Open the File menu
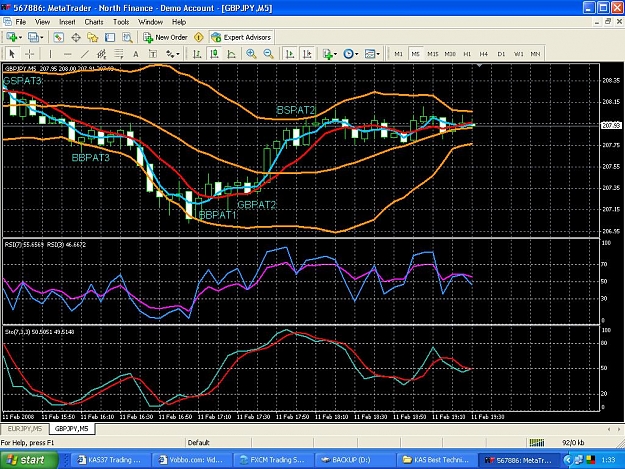The image size is (625, 469). (21, 22)
